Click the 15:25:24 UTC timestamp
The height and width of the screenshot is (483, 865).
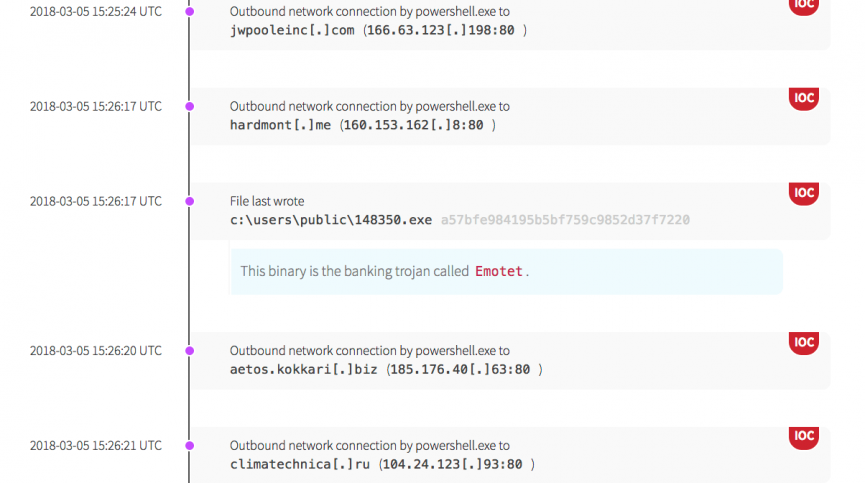pyautogui.click(x=95, y=12)
